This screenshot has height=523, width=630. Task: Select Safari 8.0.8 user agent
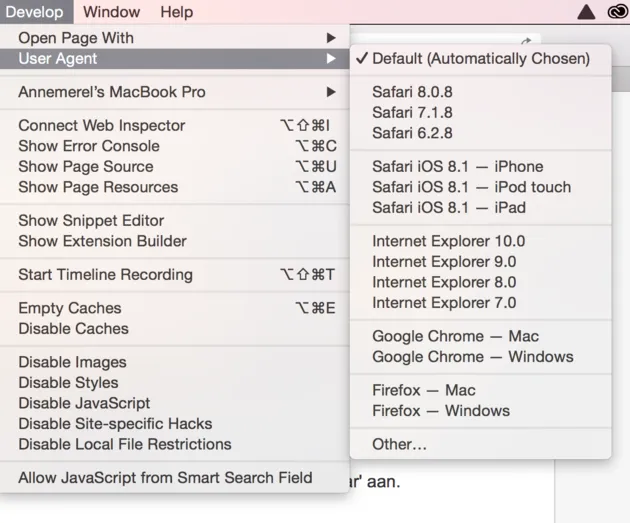pos(481,92)
